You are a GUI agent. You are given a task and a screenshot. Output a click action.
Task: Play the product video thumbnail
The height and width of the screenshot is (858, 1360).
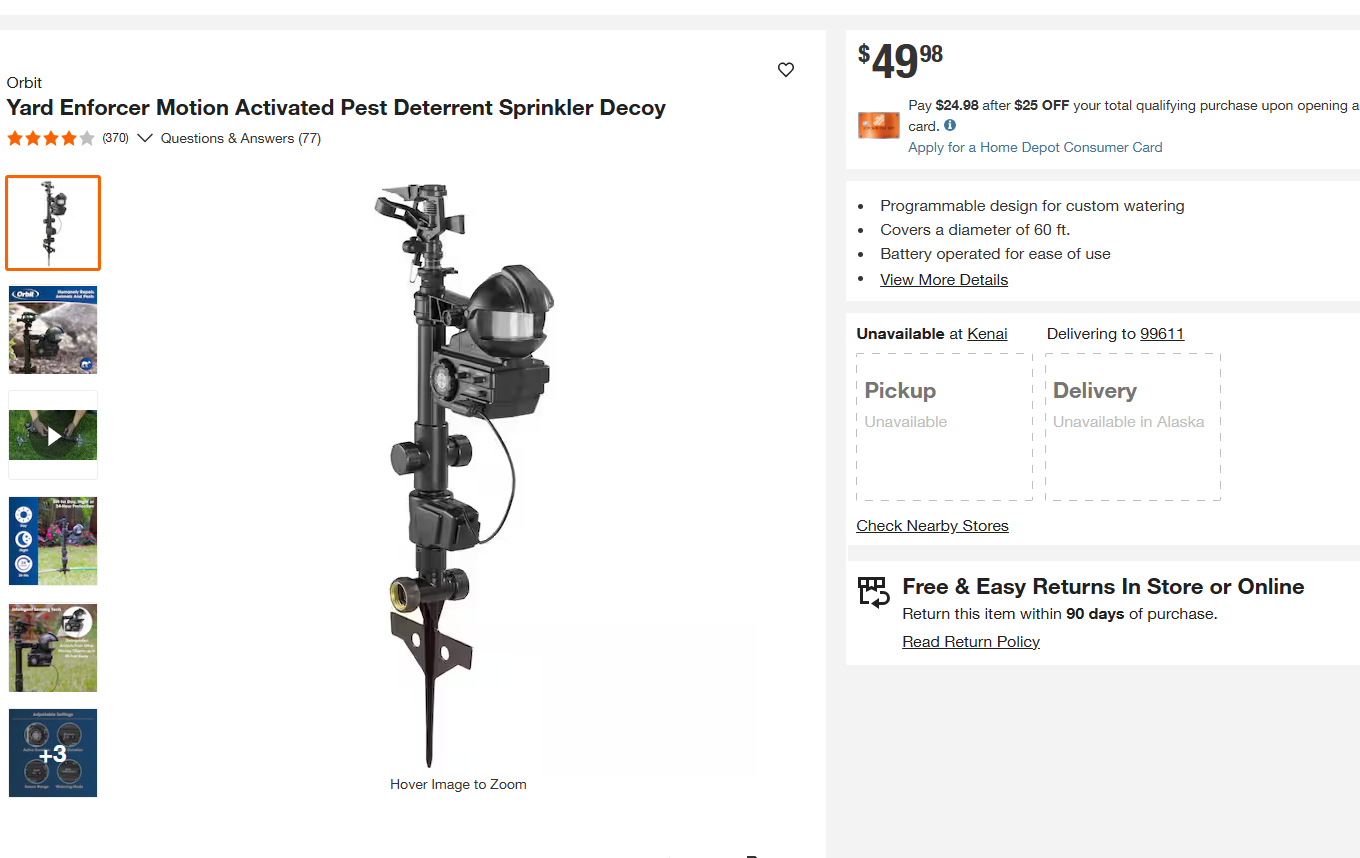tap(53, 435)
